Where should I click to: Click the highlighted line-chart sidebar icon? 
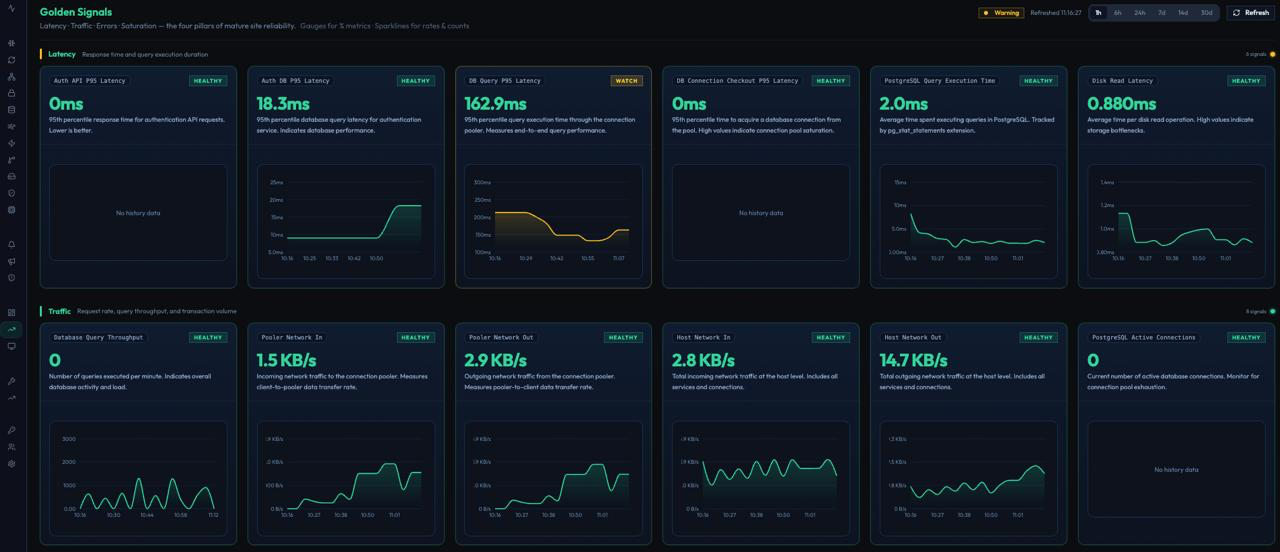(x=12, y=329)
